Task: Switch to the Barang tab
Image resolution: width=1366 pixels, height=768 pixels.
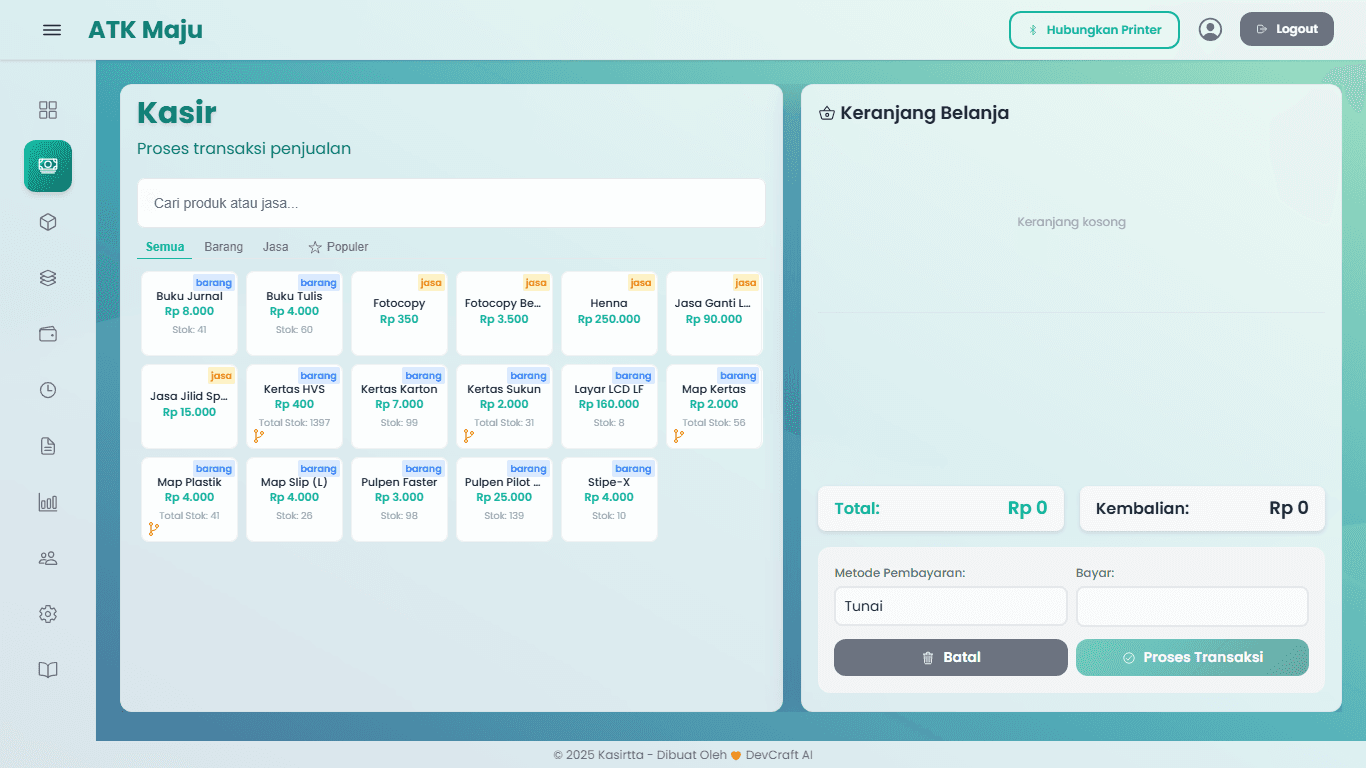Action: (223, 247)
